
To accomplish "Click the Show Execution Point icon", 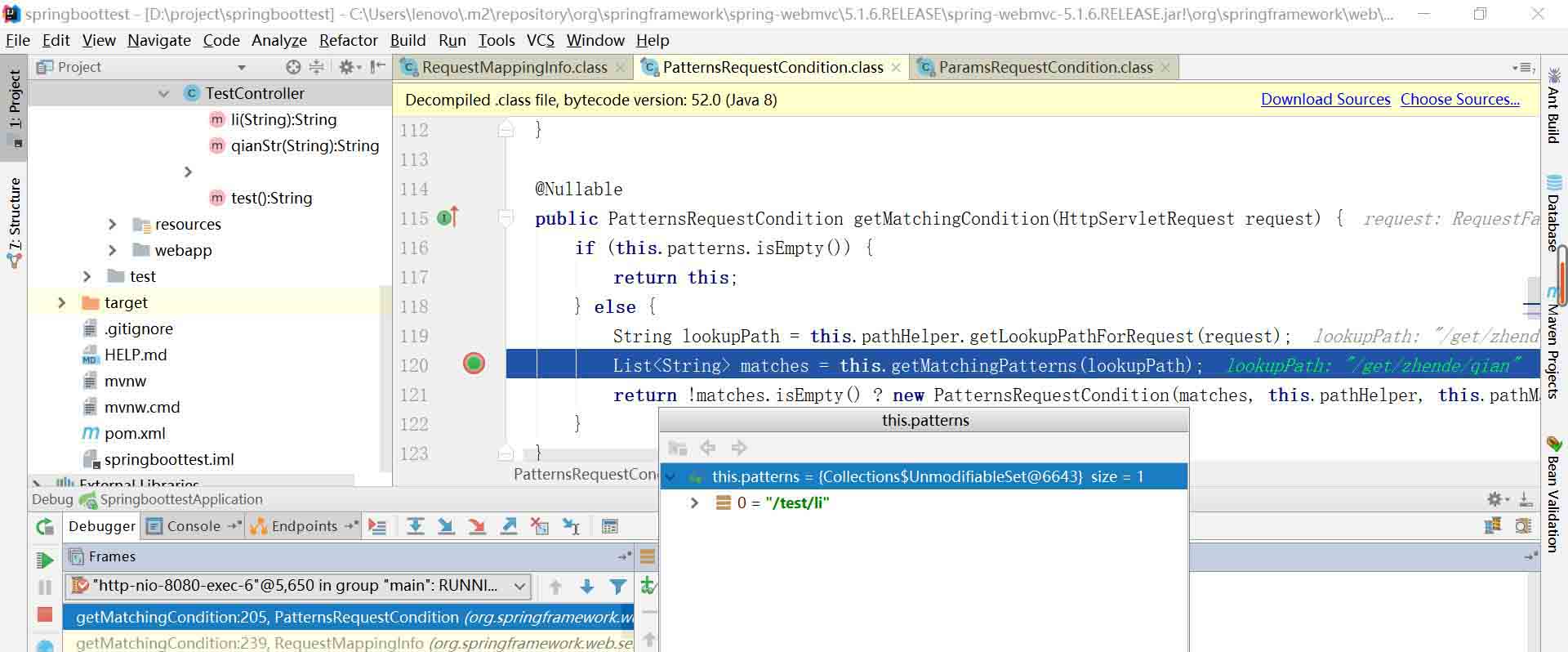I will click(376, 526).
